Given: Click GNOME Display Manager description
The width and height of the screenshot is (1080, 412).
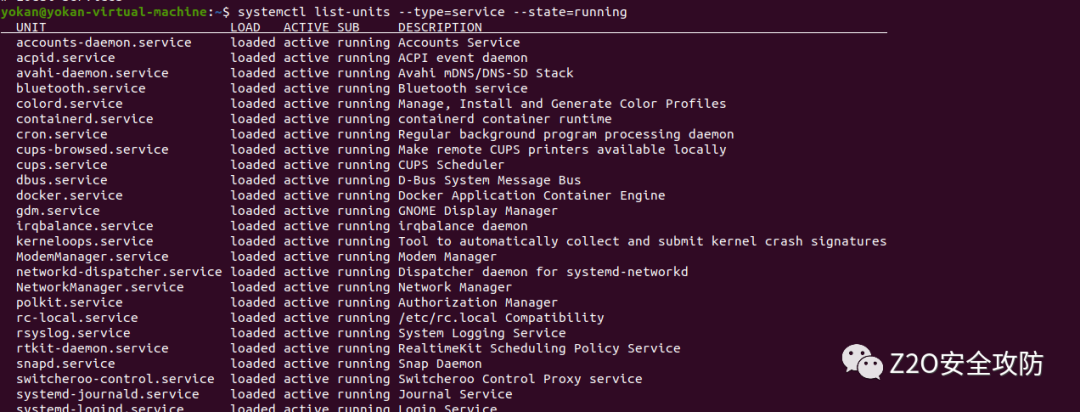Looking at the screenshot, I should (478, 211).
